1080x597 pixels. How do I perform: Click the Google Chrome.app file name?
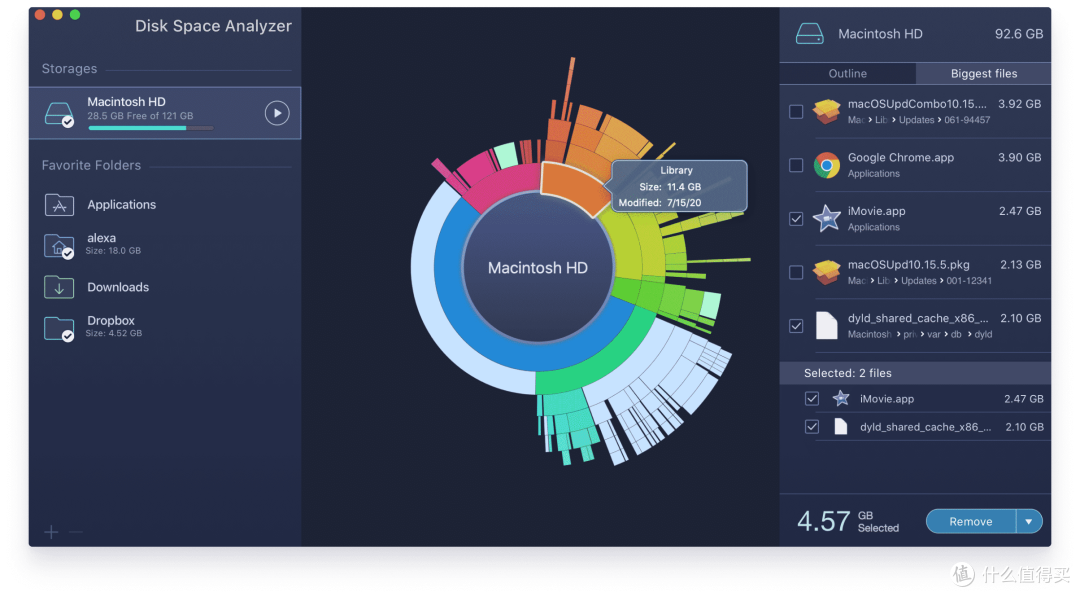click(x=901, y=158)
